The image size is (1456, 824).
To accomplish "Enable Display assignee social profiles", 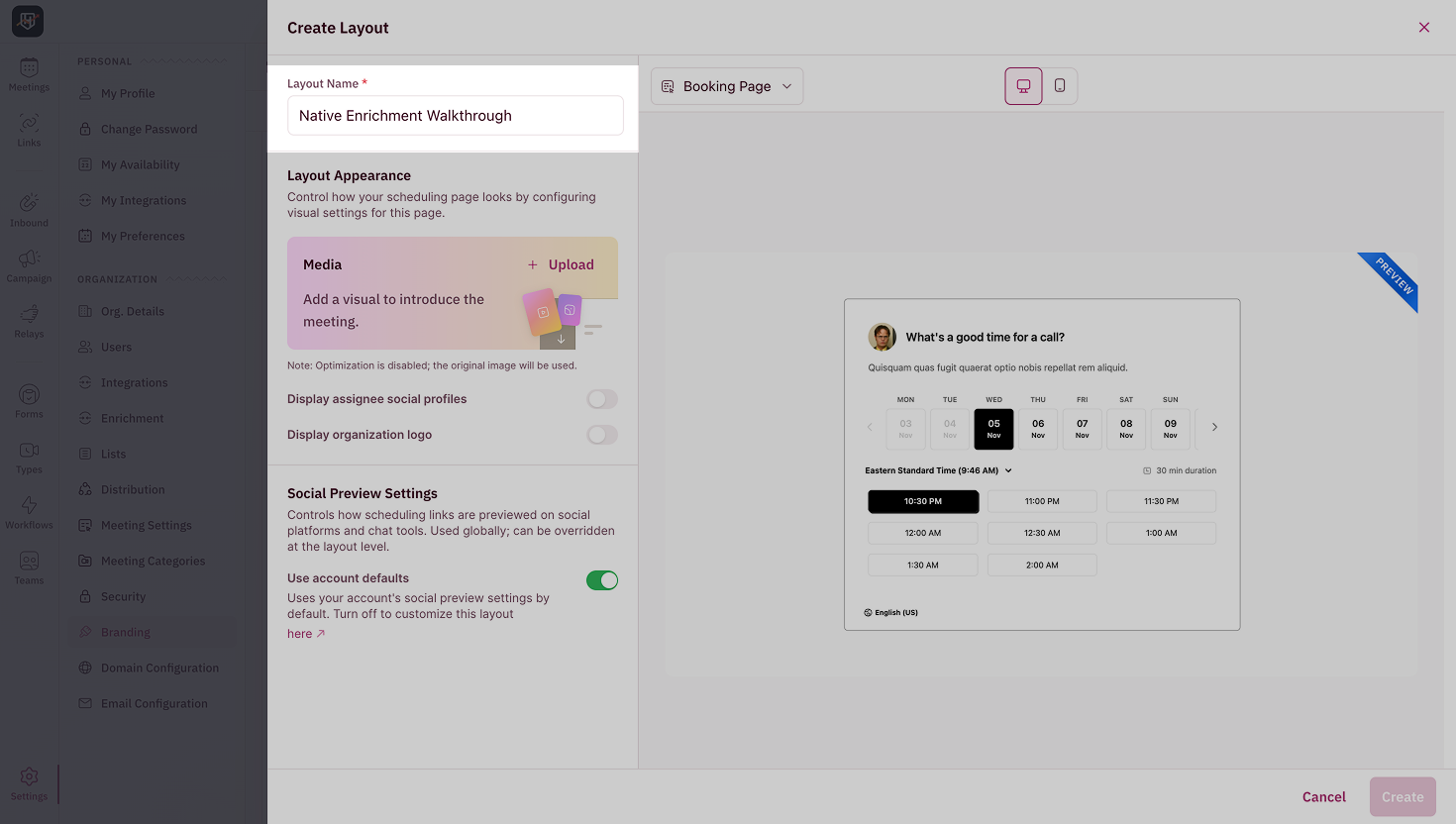I will click(601, 398).
